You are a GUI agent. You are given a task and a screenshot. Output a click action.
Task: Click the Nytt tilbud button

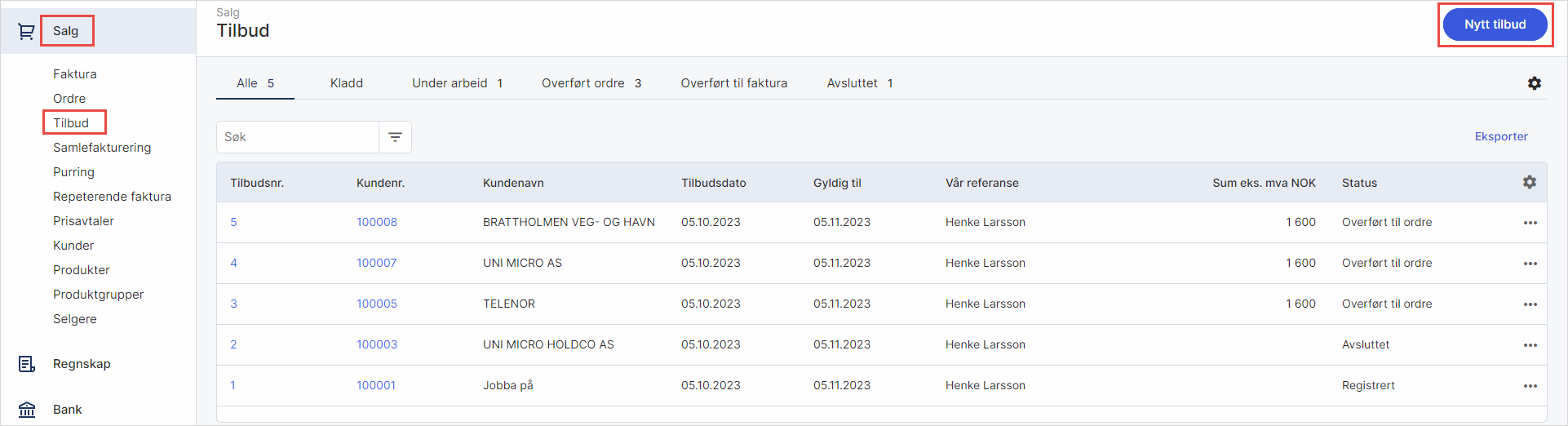pos(1495,24)
